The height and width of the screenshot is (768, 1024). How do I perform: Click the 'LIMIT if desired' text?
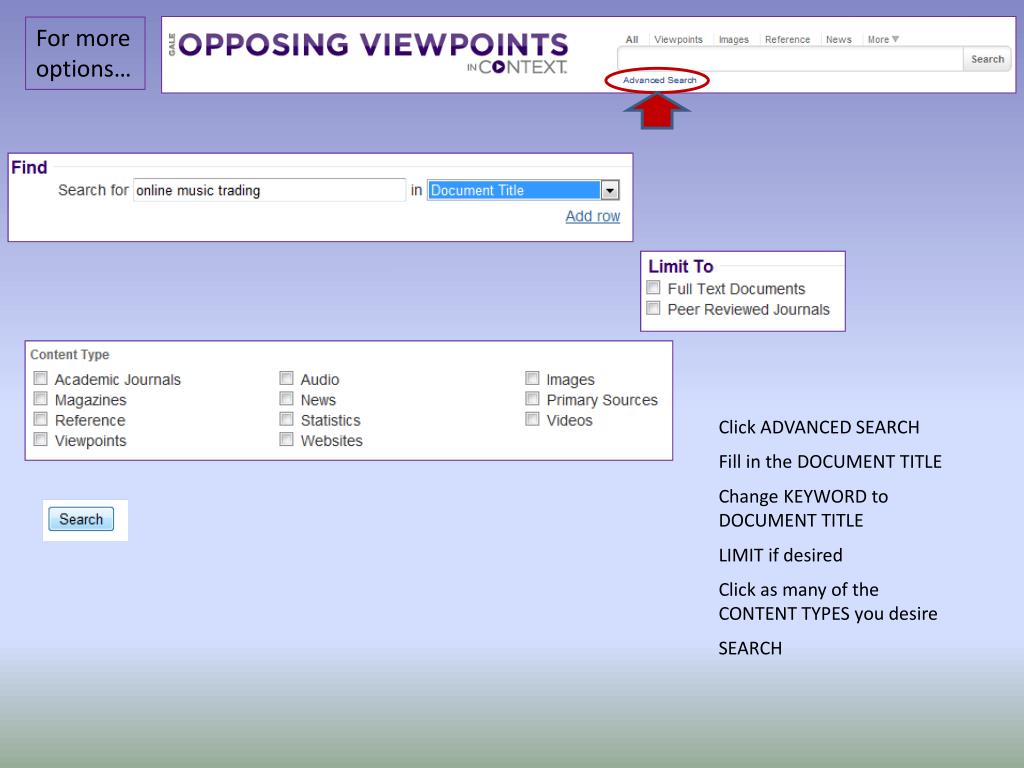click(780, 555)
